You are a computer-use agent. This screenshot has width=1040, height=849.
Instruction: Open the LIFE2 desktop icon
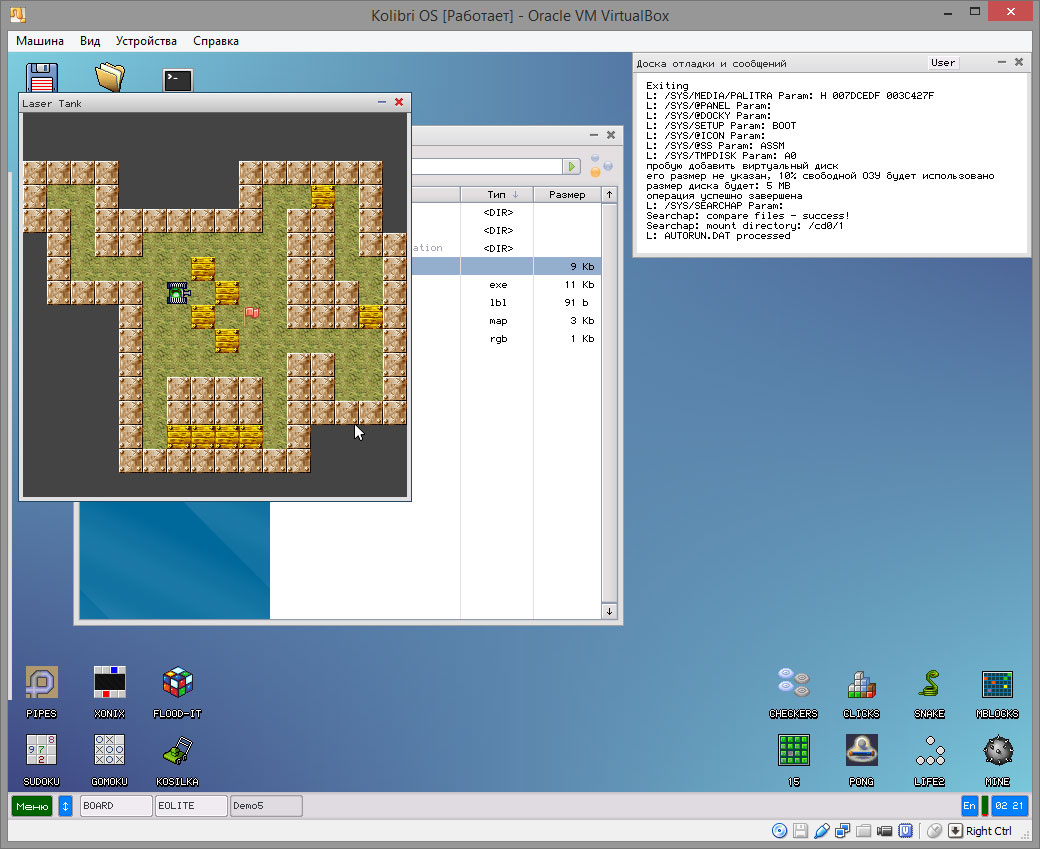[x=929, y=751]
